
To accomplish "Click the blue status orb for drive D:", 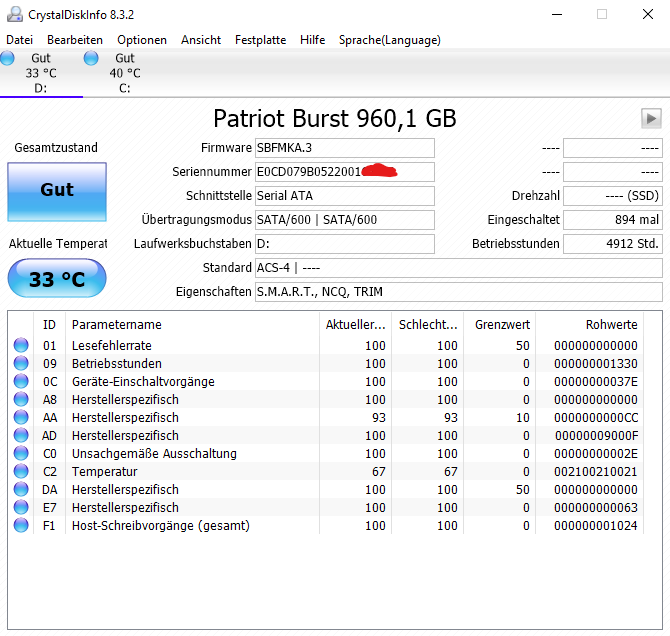I will click(7, 58).
